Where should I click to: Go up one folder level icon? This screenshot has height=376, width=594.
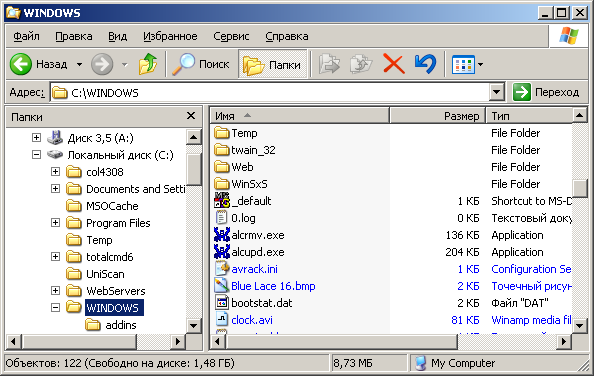coord(148,64)
